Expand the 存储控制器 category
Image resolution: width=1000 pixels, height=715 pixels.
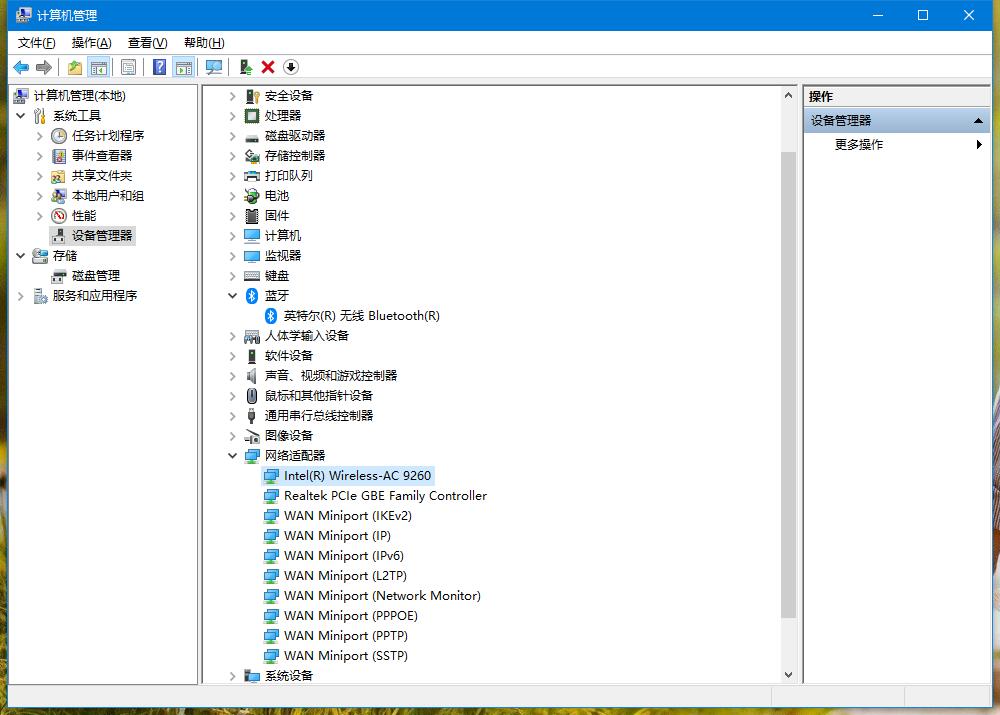(233, 156)
